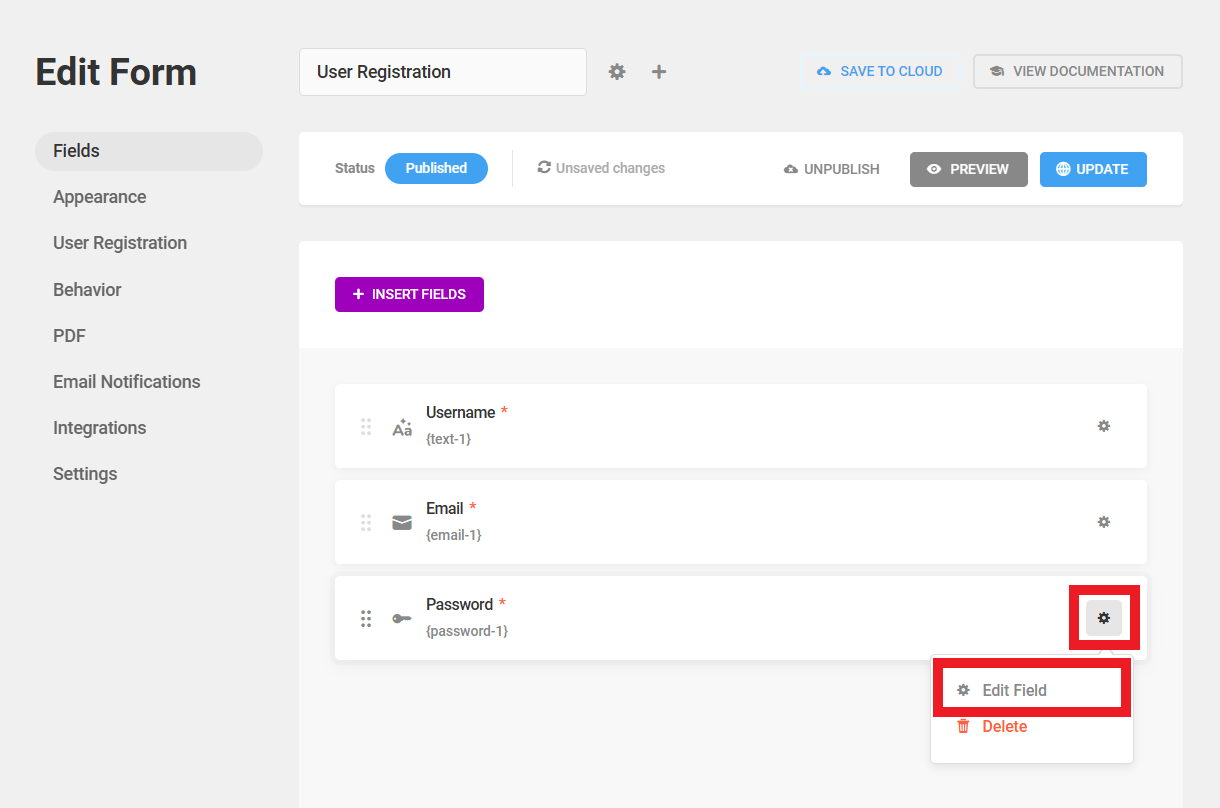Image resolution: width=1220 pixels, height=808 pixels.
Task: Switch to Behavior section
Action: tap(87, 290)
